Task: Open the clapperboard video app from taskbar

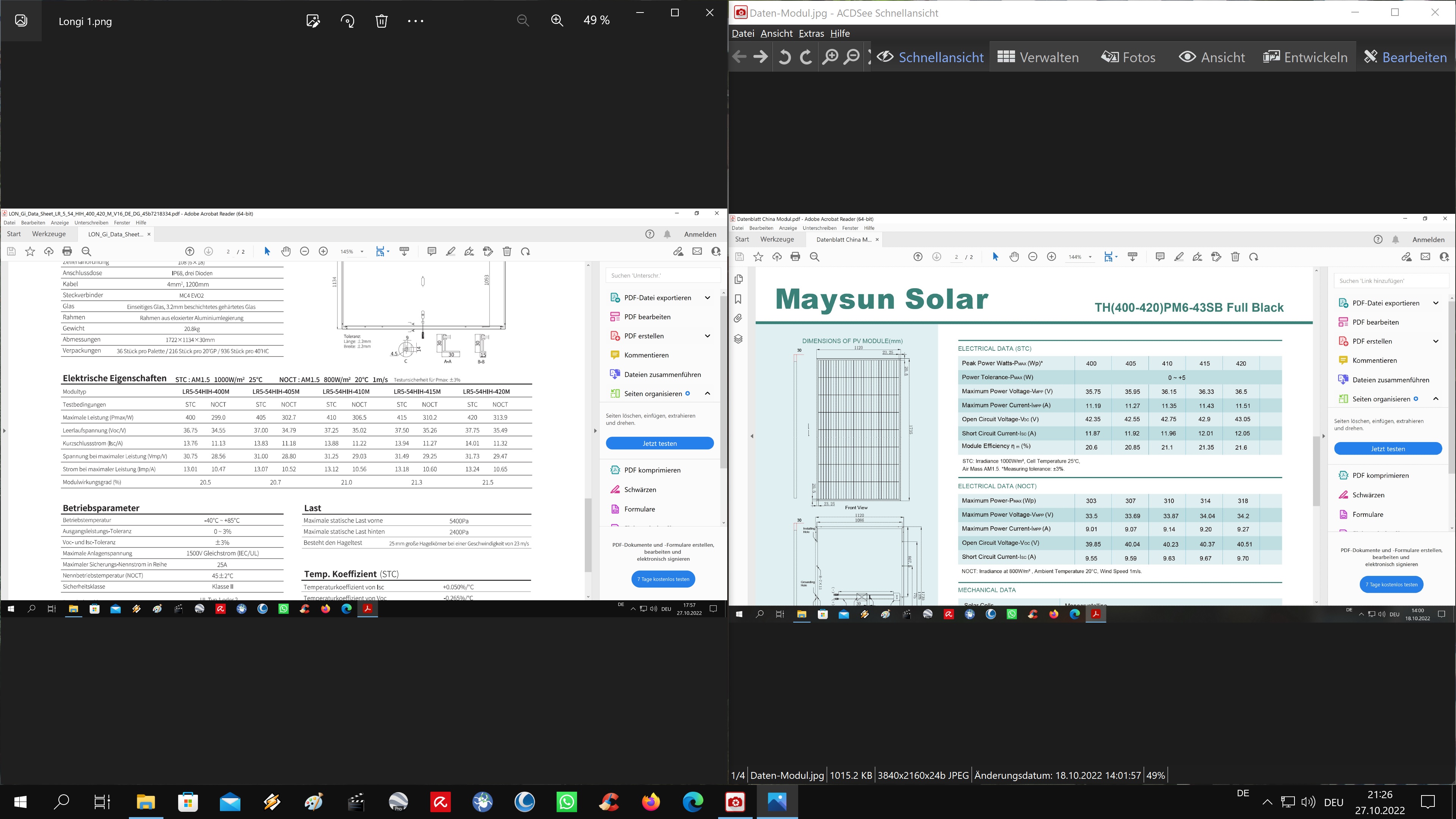Action: 356,802
